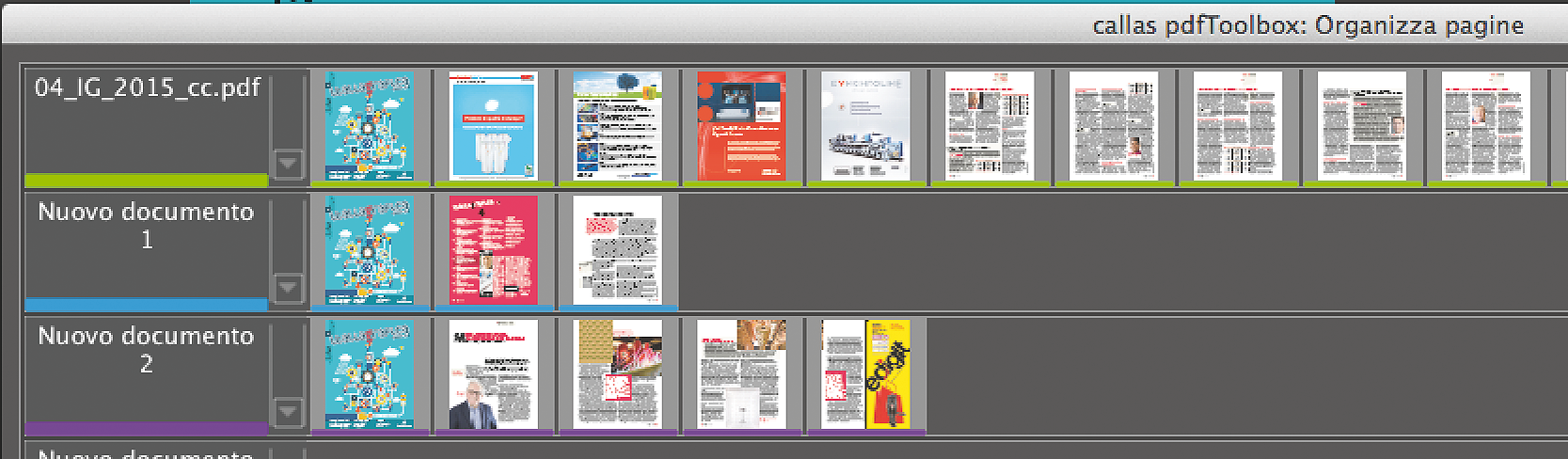Select third page with tree image in top row
The image size is (1568, 459).
click(617, 125)
